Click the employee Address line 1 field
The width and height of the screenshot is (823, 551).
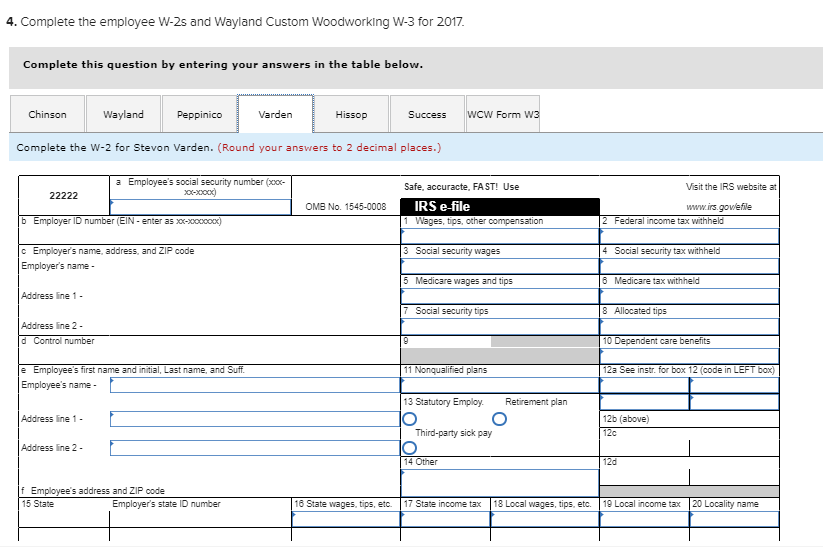pos(255,419)
